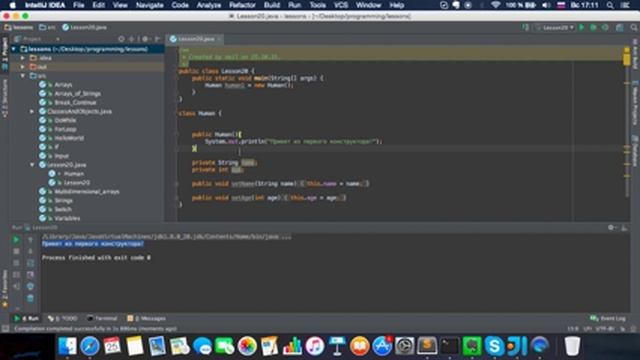Click the scroll-from-source target icon in Project panel
The height and width of the screenshot is (360, 640).
(121, 39)
